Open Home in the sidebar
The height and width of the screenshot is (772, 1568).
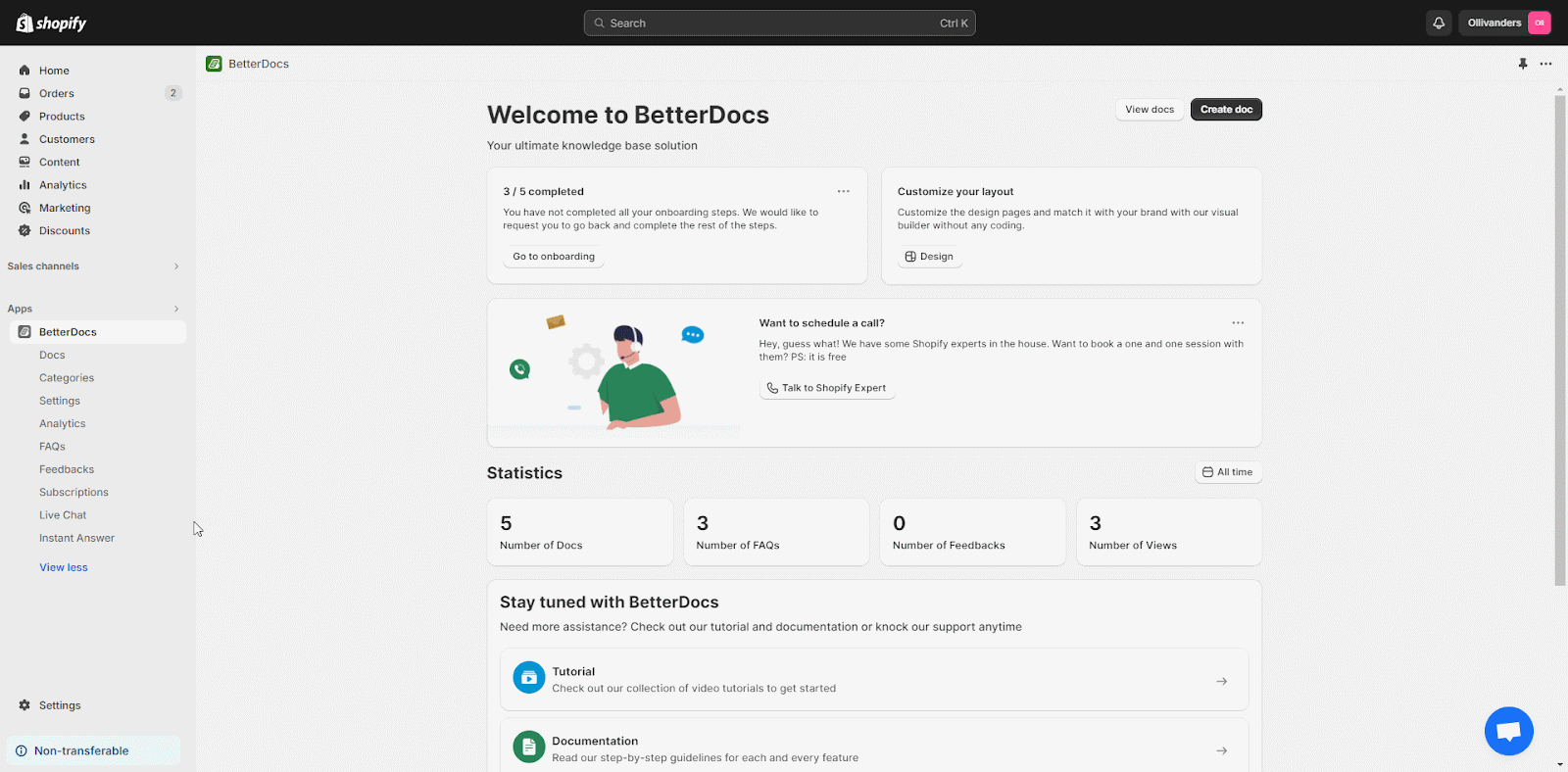click(x=54, y=71)
